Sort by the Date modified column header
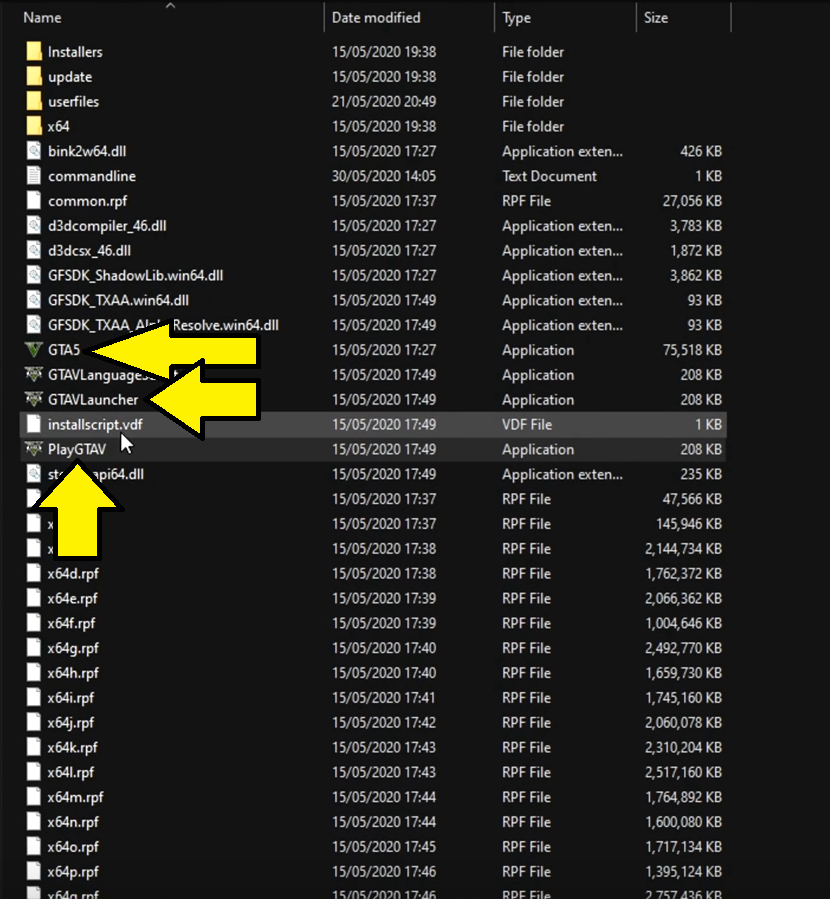 (x=376, y=18)
